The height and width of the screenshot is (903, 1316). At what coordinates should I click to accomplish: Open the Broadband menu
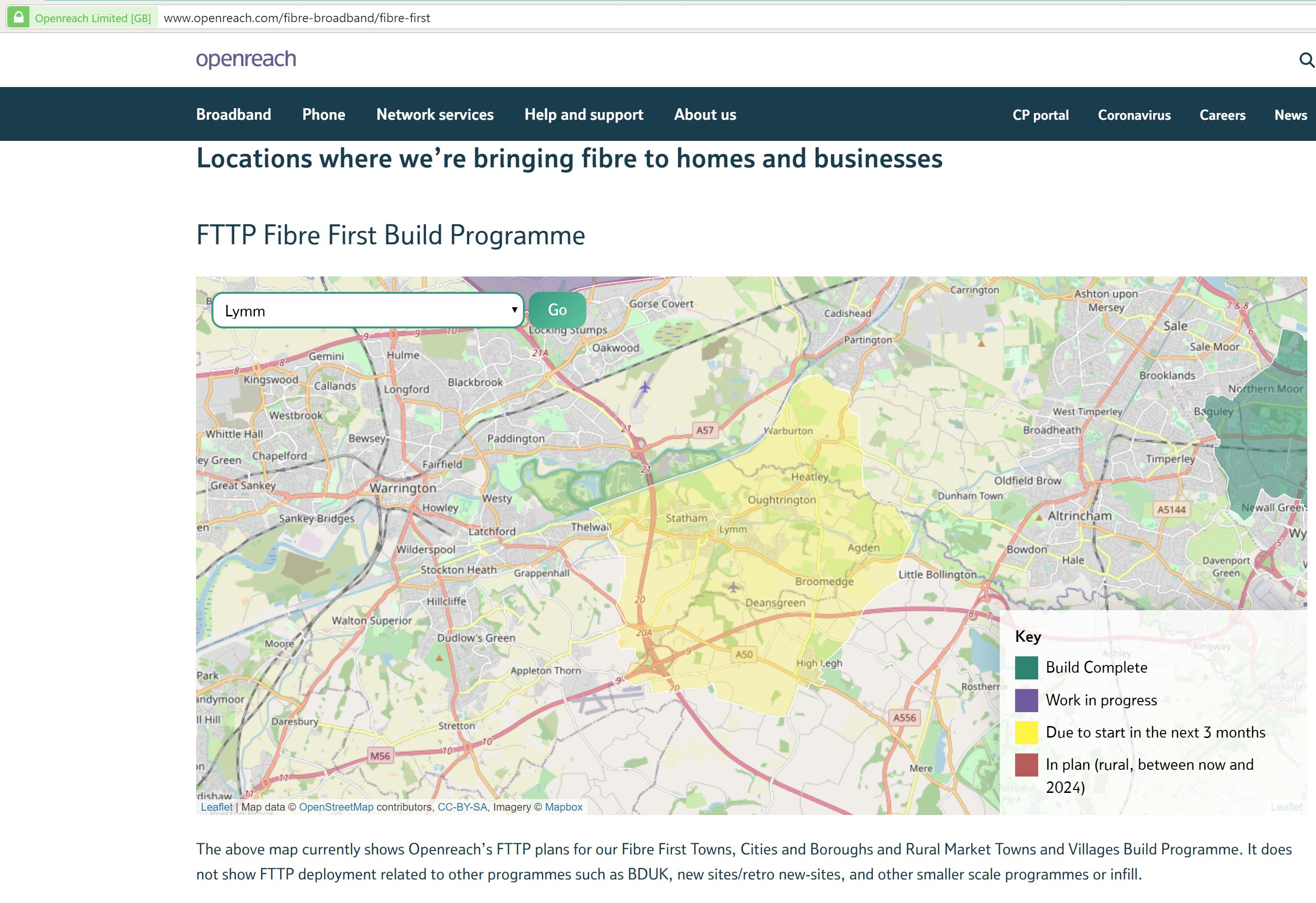[x=233, y=114]
